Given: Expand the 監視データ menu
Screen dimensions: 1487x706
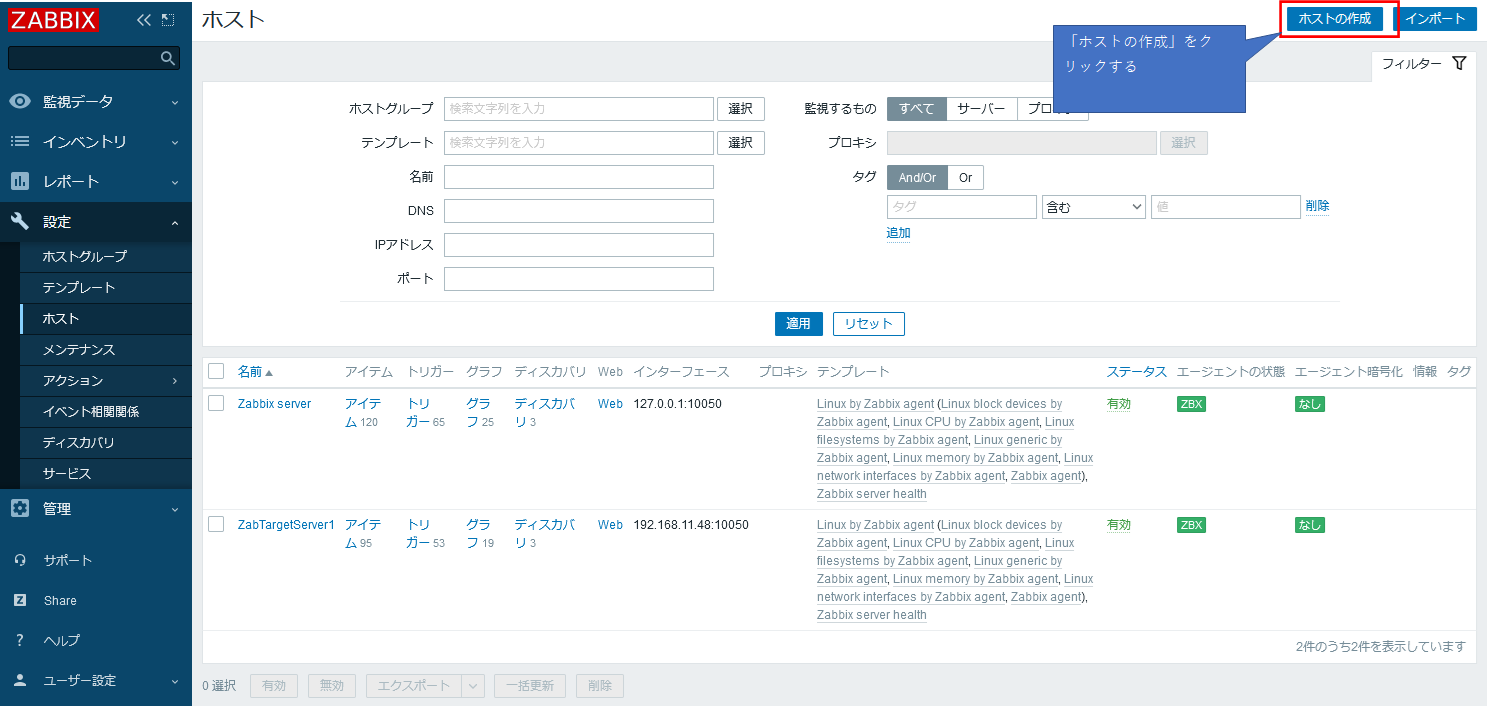Looking at the screenshot, I should point(175,102).
